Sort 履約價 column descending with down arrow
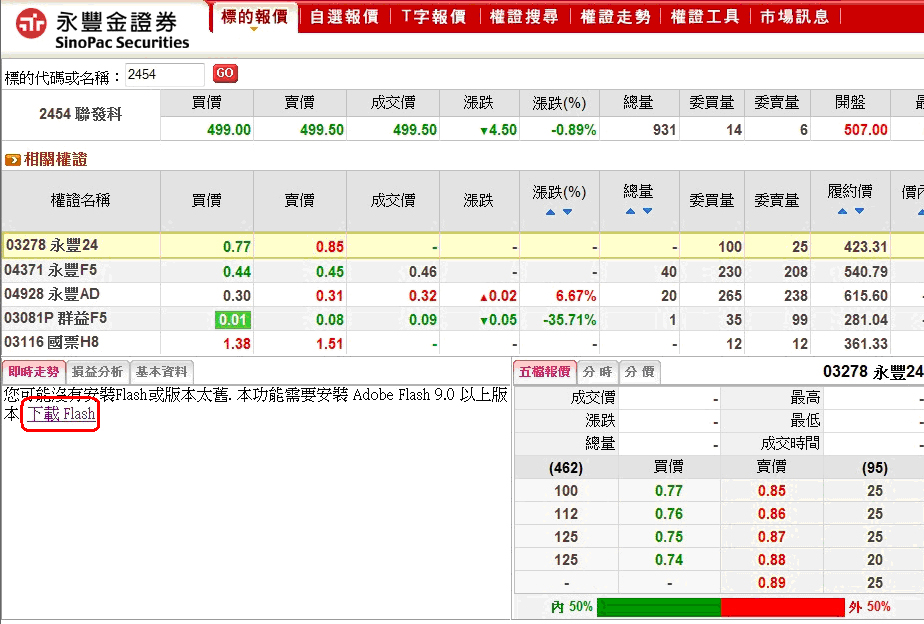This screenshot has height=624, width=924. click(x=860, y=211)
